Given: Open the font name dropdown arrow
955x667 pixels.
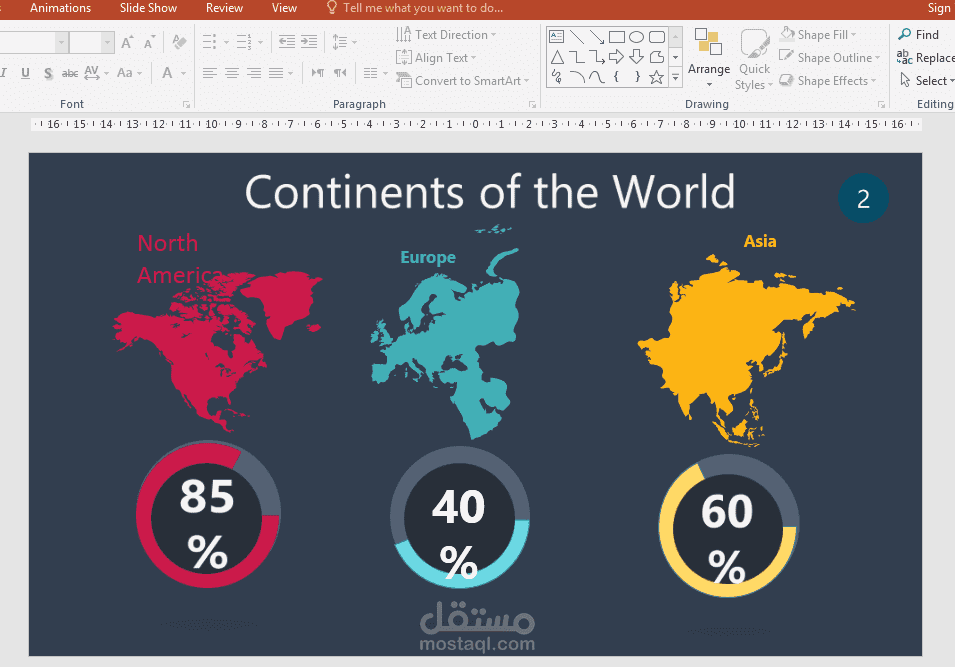Looking at the screenshot, I should tap(61, 43).
